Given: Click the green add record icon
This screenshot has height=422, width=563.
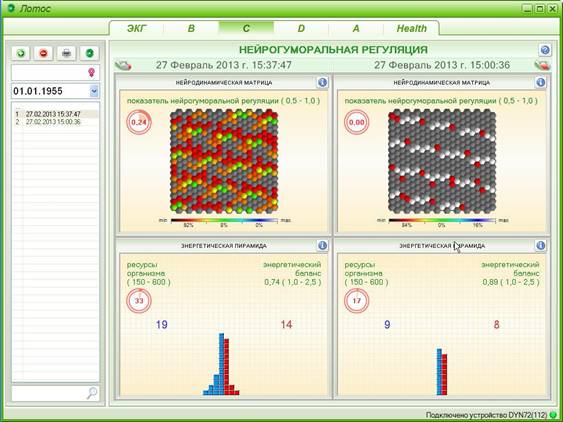Looking at the screenshot, I should click(21, 54).
